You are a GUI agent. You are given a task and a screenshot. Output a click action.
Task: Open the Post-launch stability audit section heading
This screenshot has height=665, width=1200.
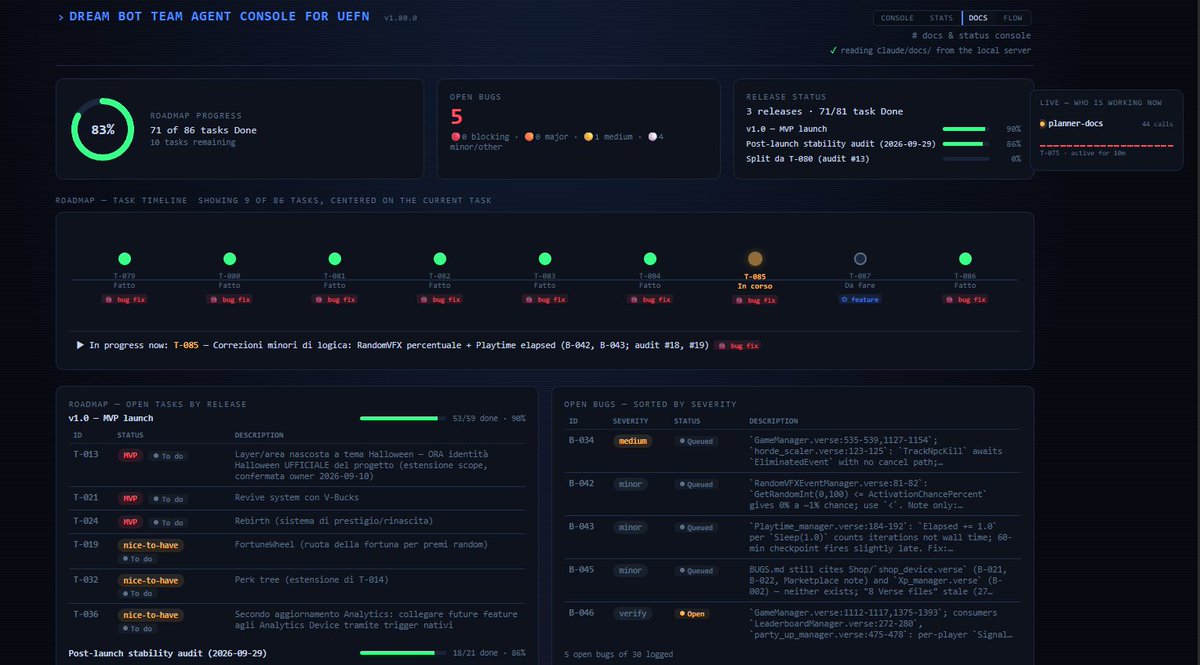click(166, 653)
